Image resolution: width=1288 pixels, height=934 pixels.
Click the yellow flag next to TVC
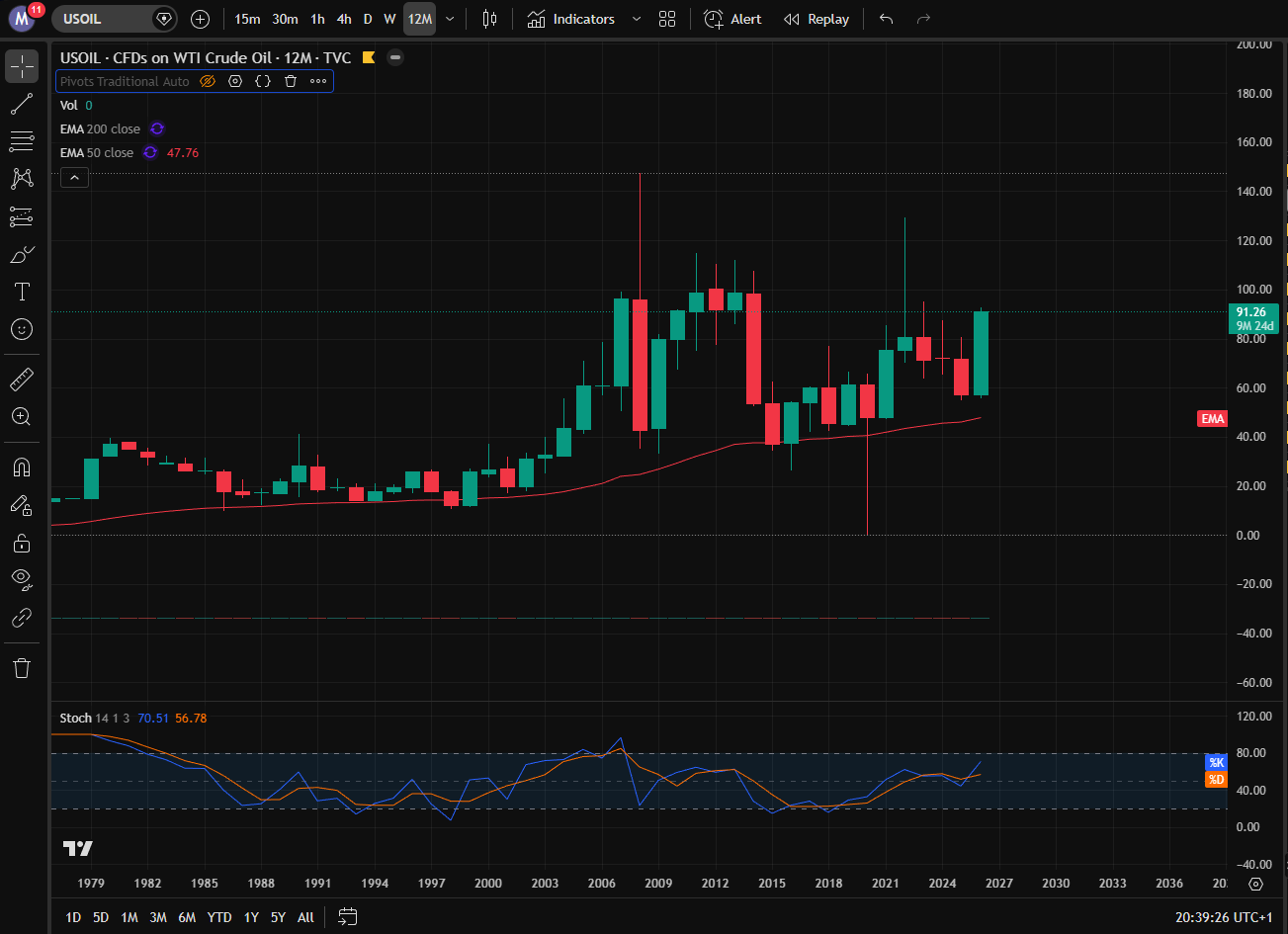369,57
